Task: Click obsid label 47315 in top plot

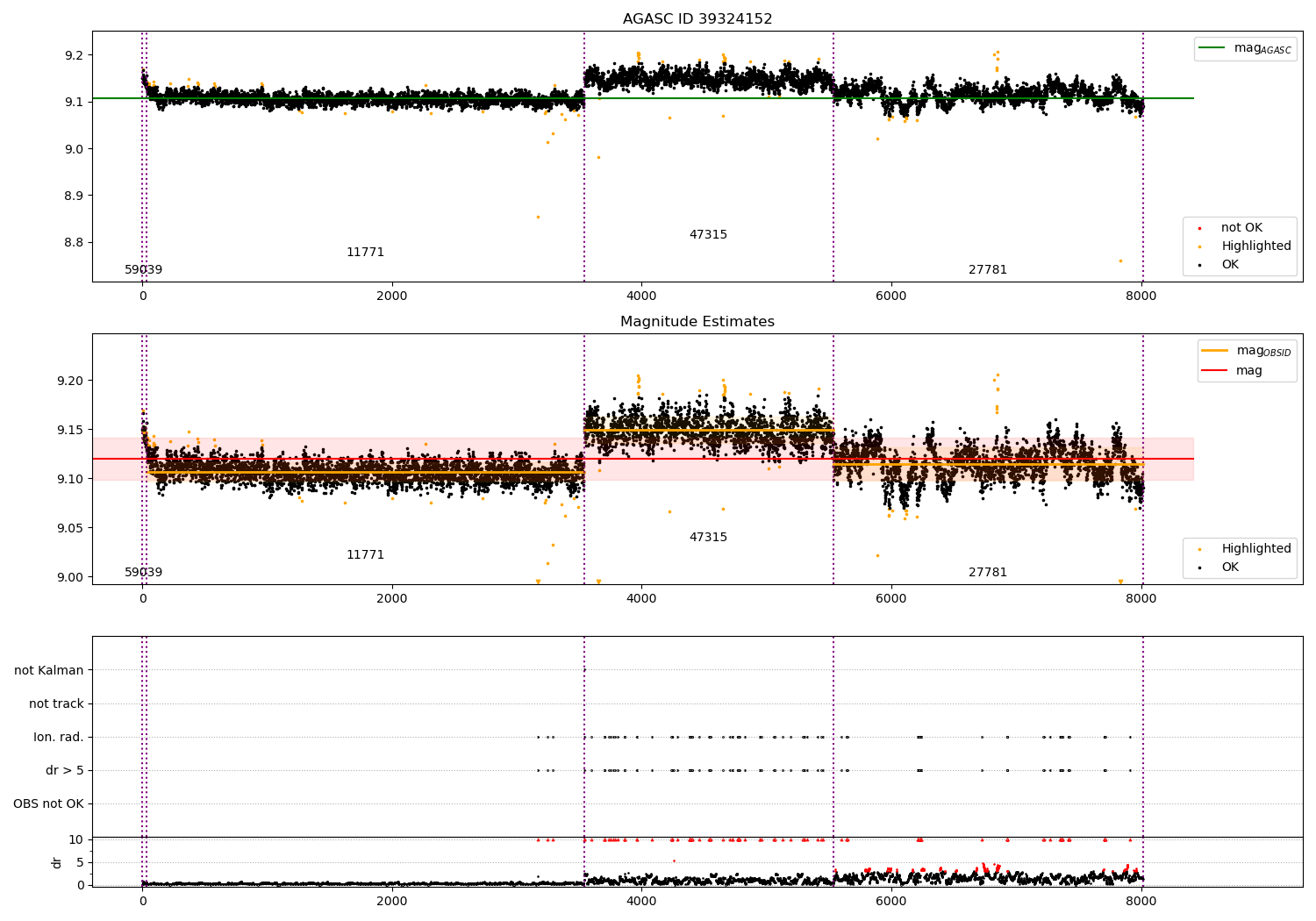Action: pyautogui.click(x=708, y=235)
